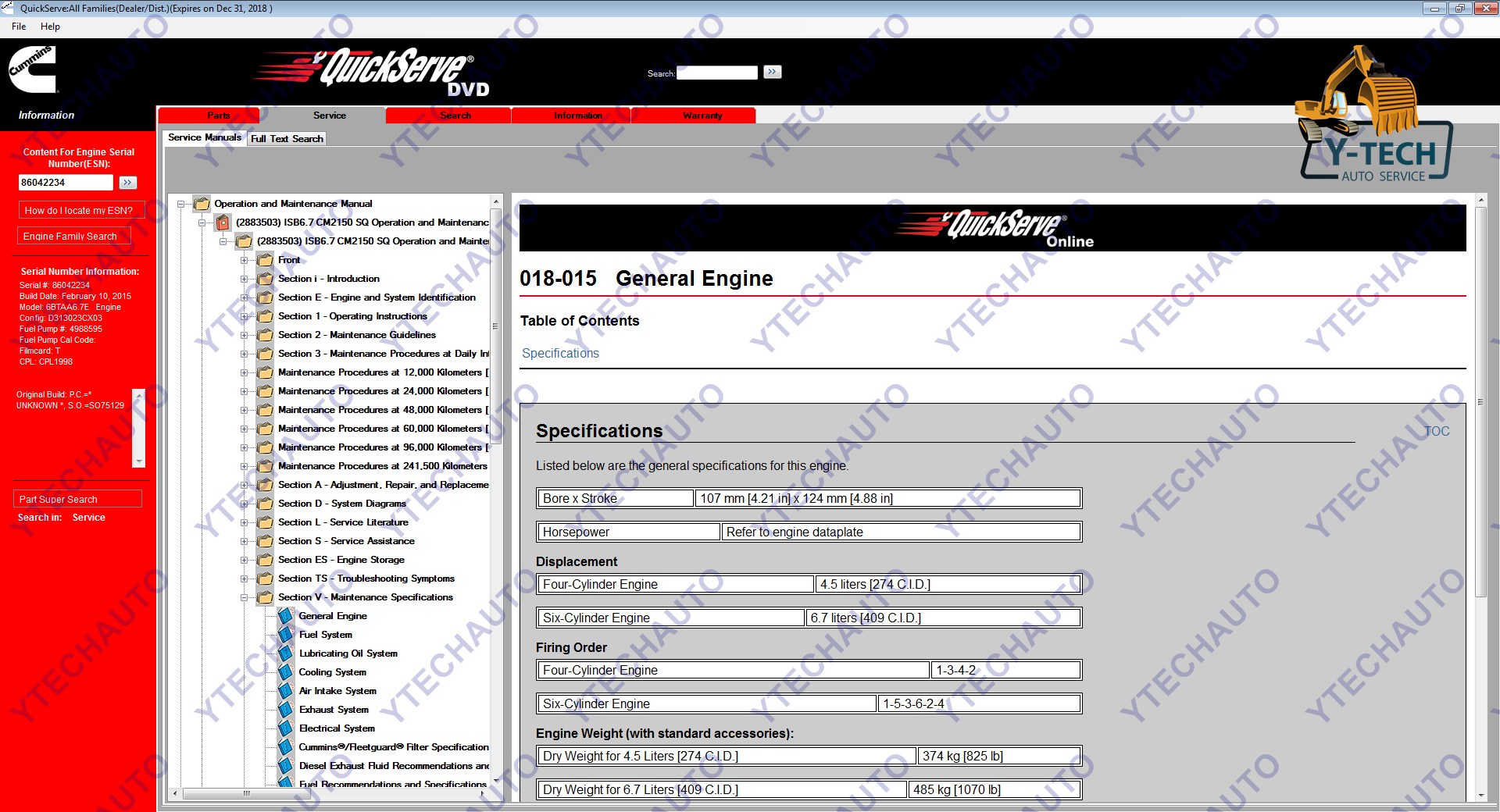Image resolution: width=1500 pixels, height=812 pixels.
Task: Select the Full Text Search tab
Action: tap(287, 139)
